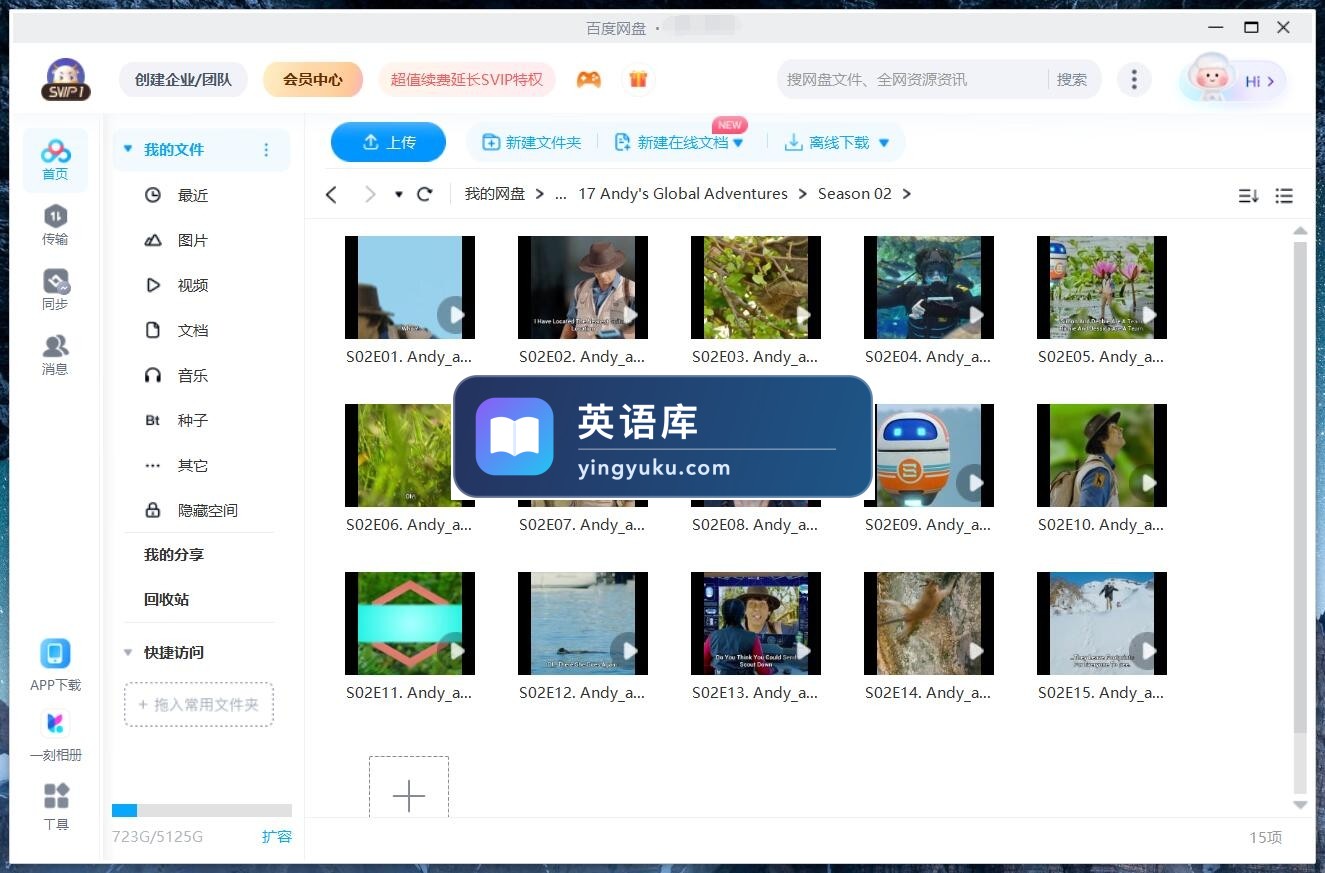Select the S02E15 snow video thumbnail
Image resolution: width=1325 pixels, height=873 pixels.
coord(1102,623)
